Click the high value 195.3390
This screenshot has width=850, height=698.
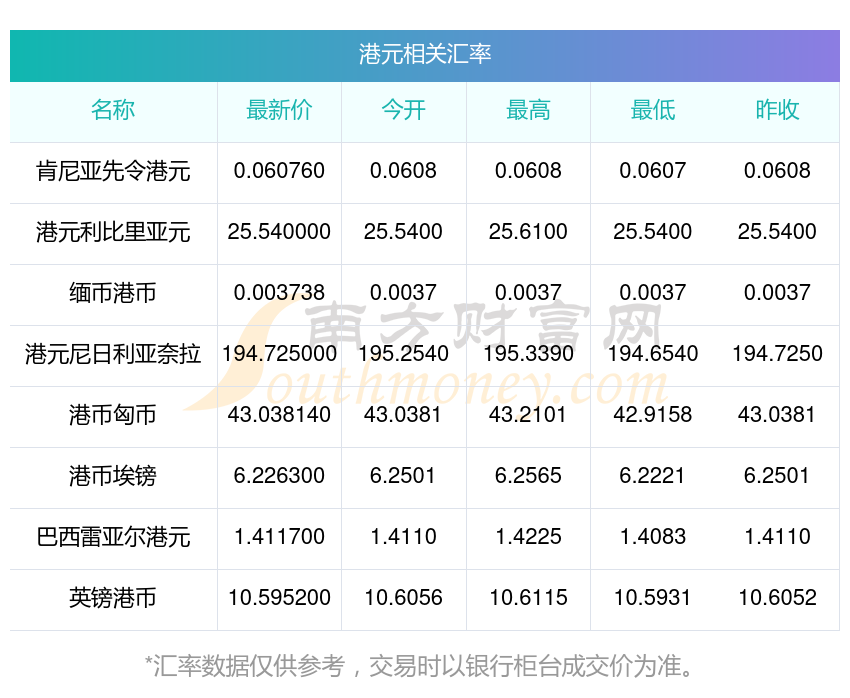[x=528, y=353]
